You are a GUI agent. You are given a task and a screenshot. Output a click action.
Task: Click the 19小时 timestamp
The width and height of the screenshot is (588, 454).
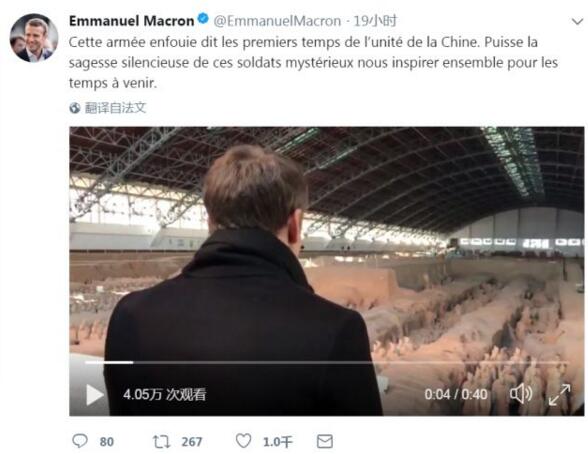[x=375, y=21]
